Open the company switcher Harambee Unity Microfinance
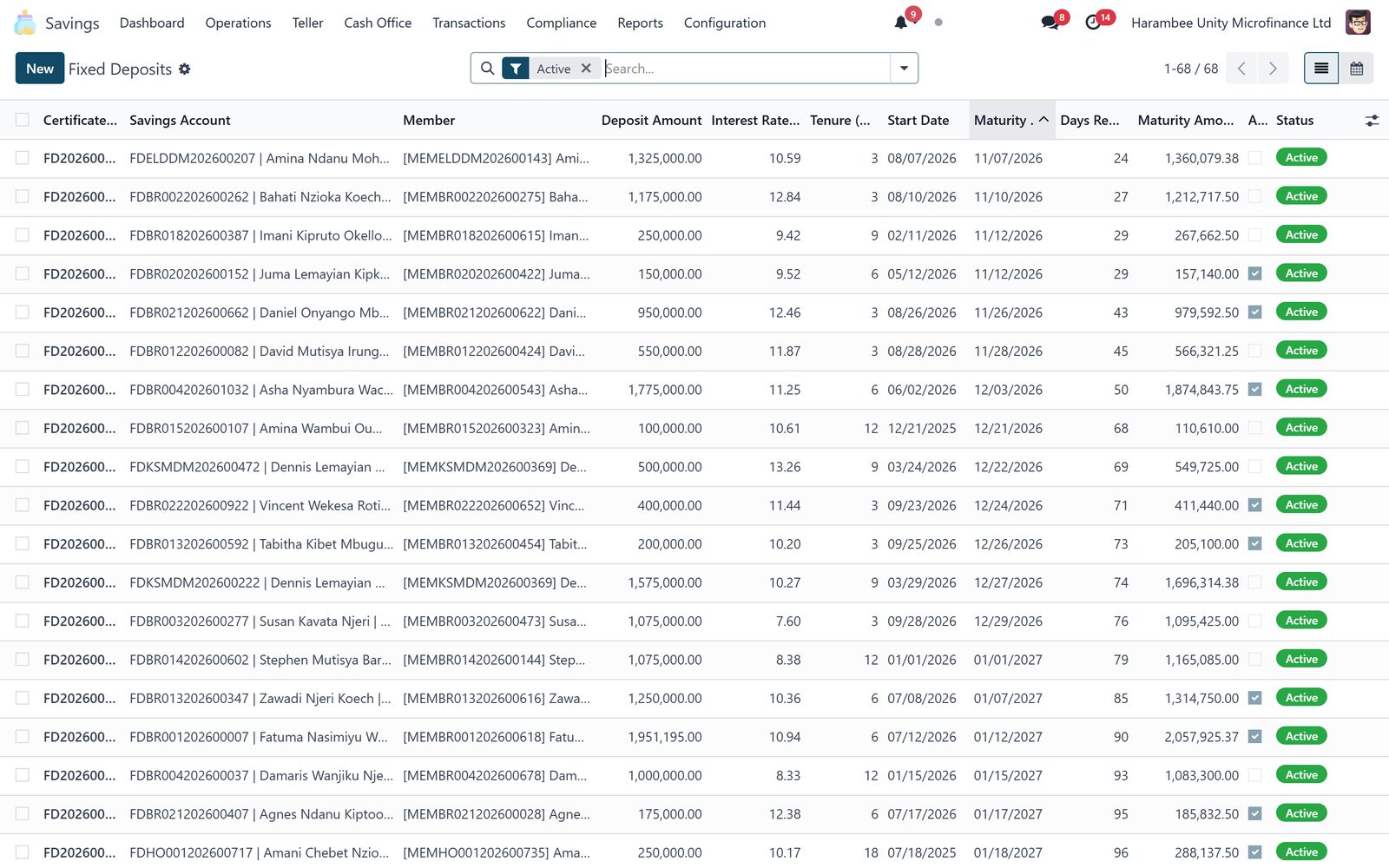 point(1231,23)
